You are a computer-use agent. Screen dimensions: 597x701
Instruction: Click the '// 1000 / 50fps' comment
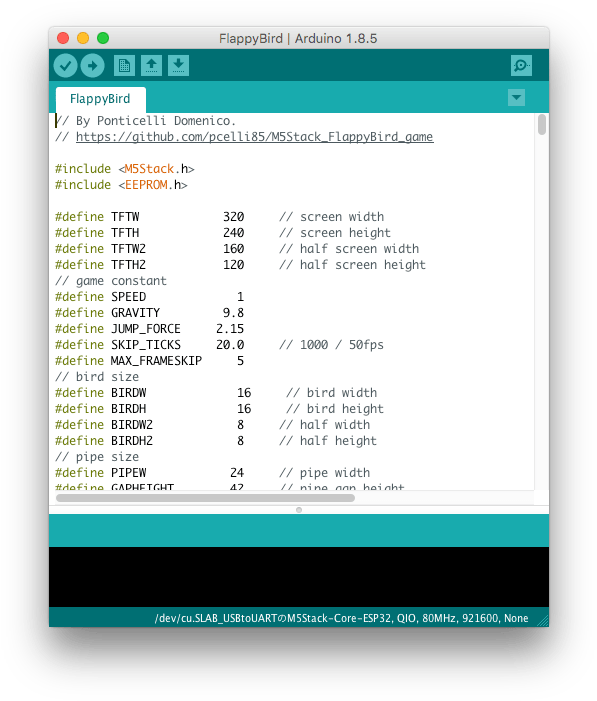331,345
